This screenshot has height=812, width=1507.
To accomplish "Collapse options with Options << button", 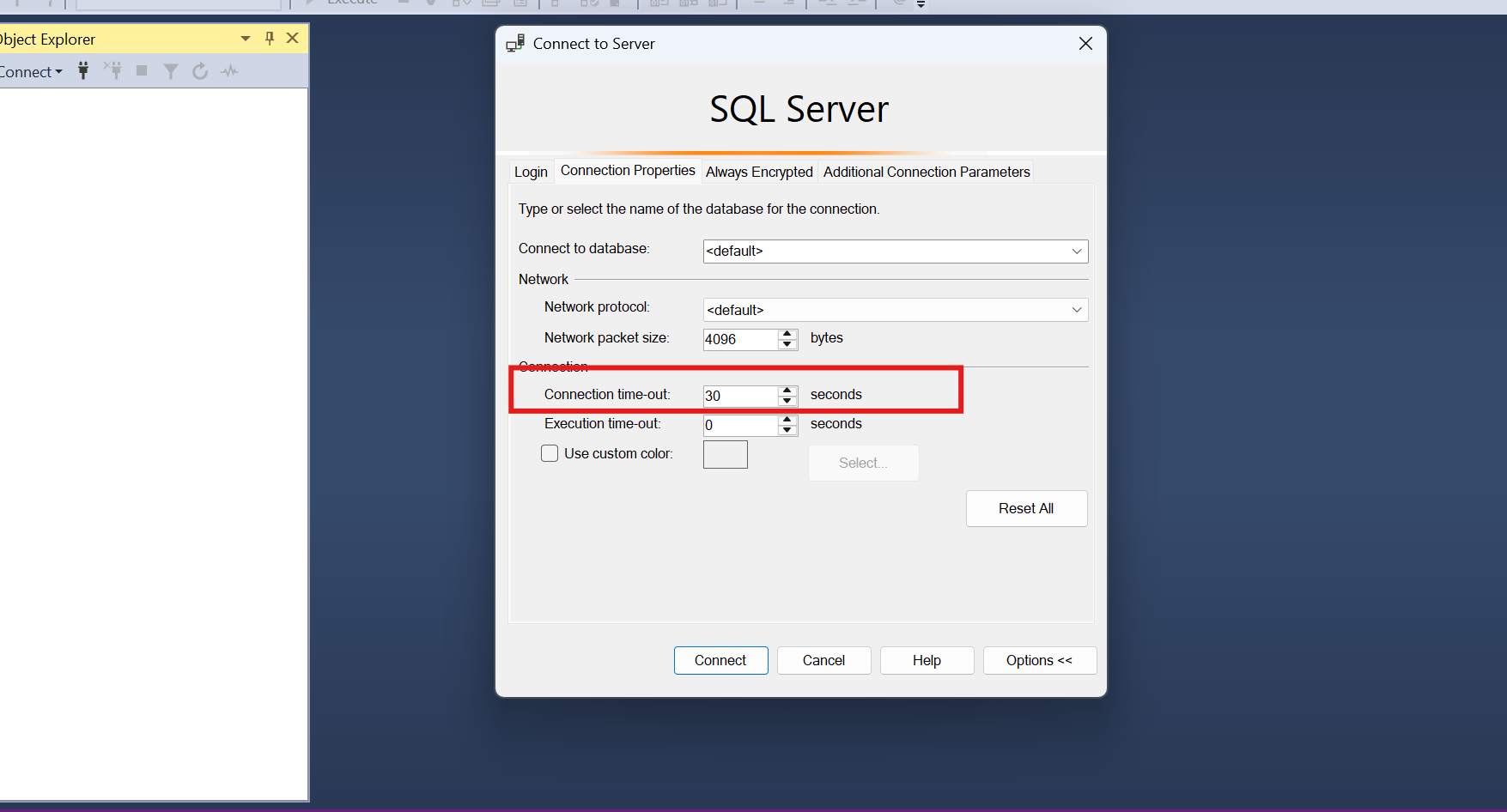I will 1039,660.
